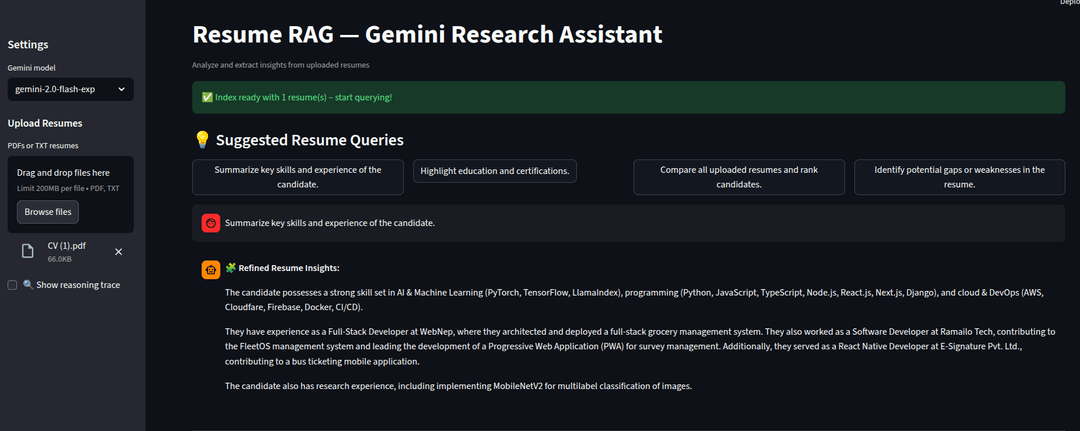Image resolution: width=1080 pixels, height=431 pixels.
Task: Pick 'Identify potential gaps or weaknesses' query
Action: coord(959,177)
